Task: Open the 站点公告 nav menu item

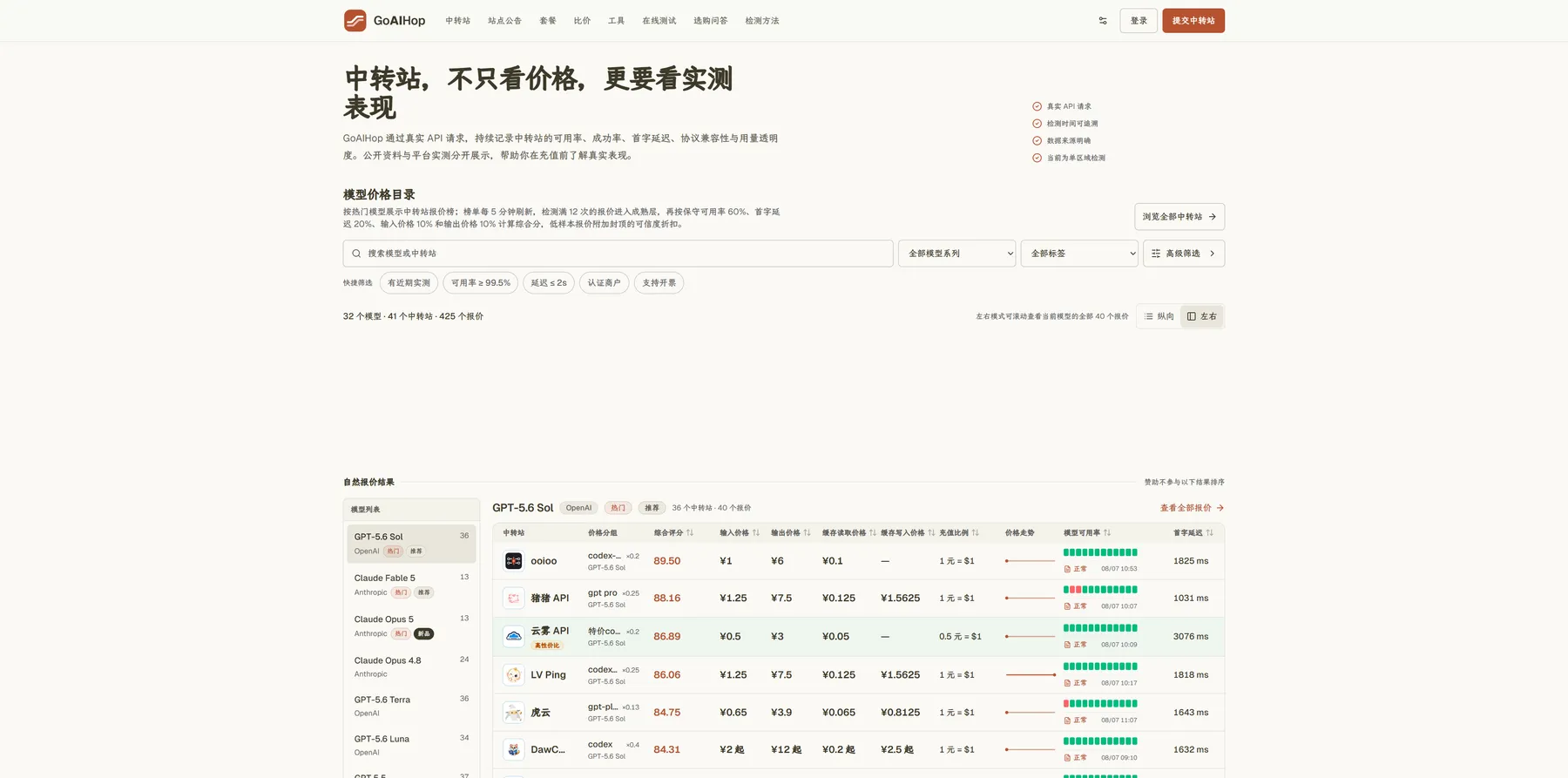Action: click(x=504, y=21)
